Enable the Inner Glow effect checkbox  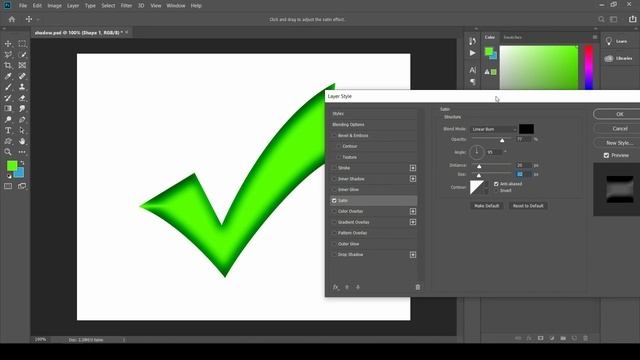(x=334, y=190)
